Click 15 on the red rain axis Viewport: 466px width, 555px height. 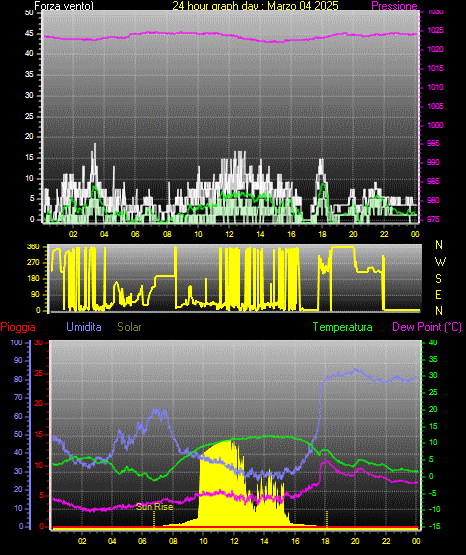tap(39, 435)
